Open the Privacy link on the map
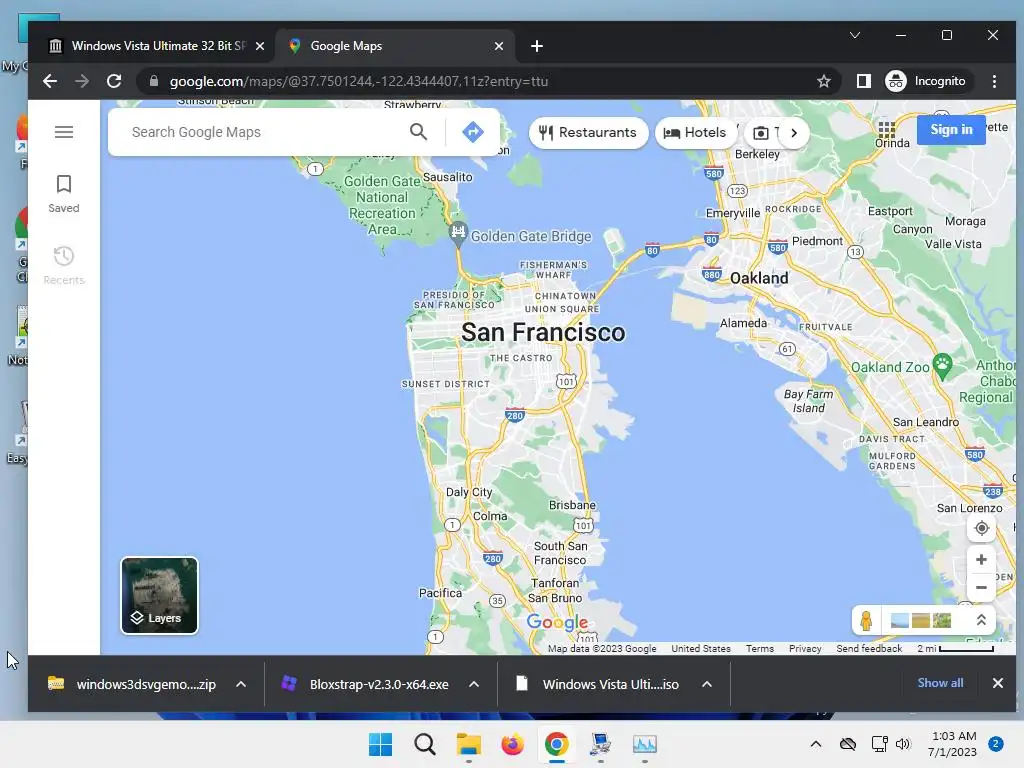 [x=805, y=648]
